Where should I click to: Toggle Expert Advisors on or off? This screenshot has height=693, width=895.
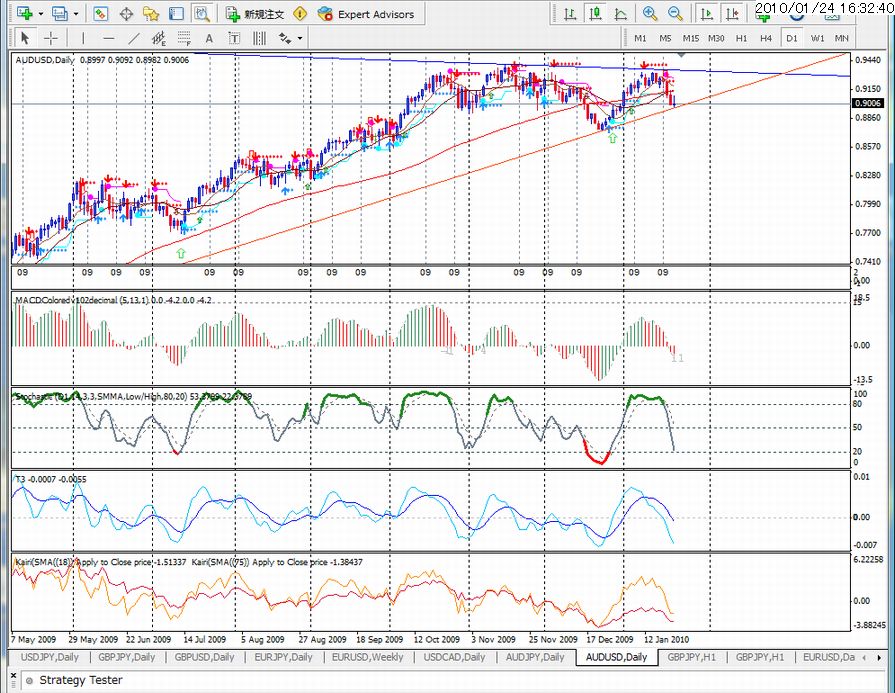(366, 14)
